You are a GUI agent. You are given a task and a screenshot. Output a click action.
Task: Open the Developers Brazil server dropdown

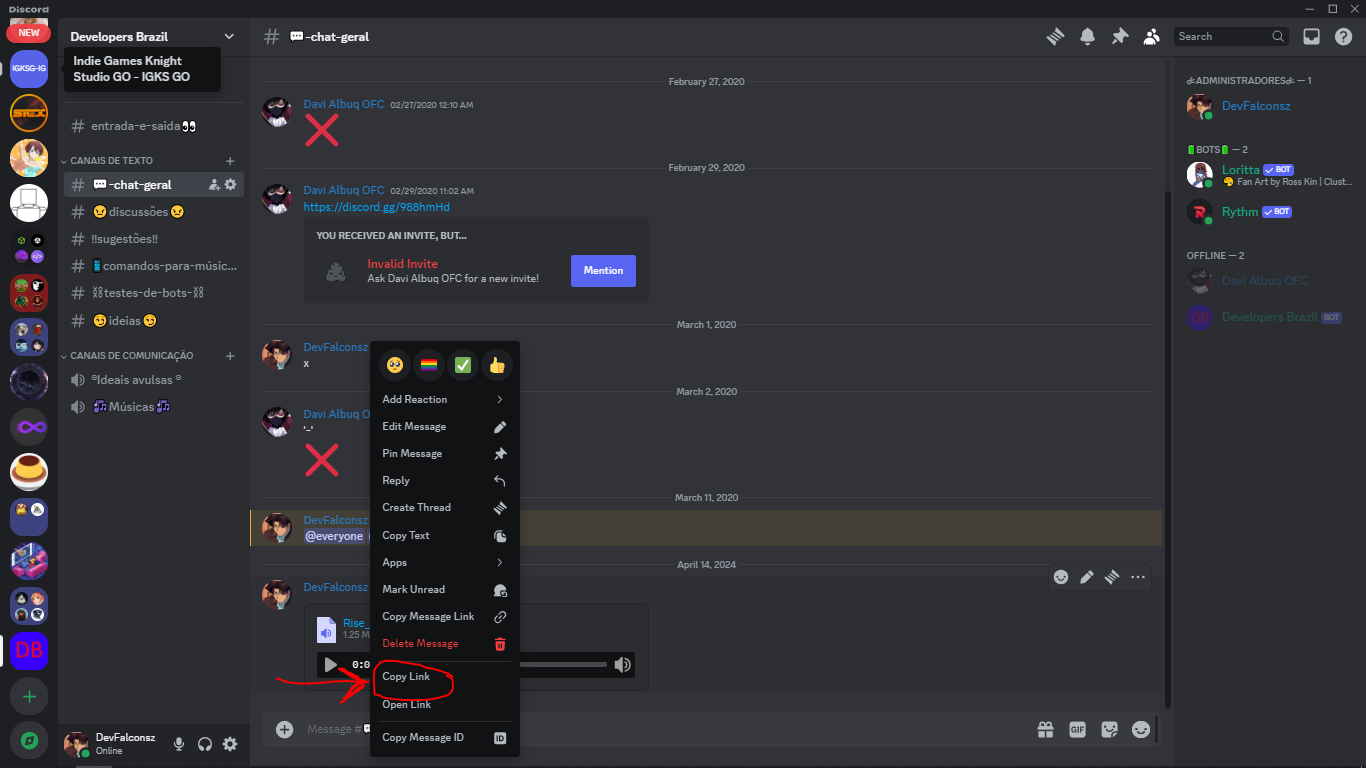click(x=153, y=36)
